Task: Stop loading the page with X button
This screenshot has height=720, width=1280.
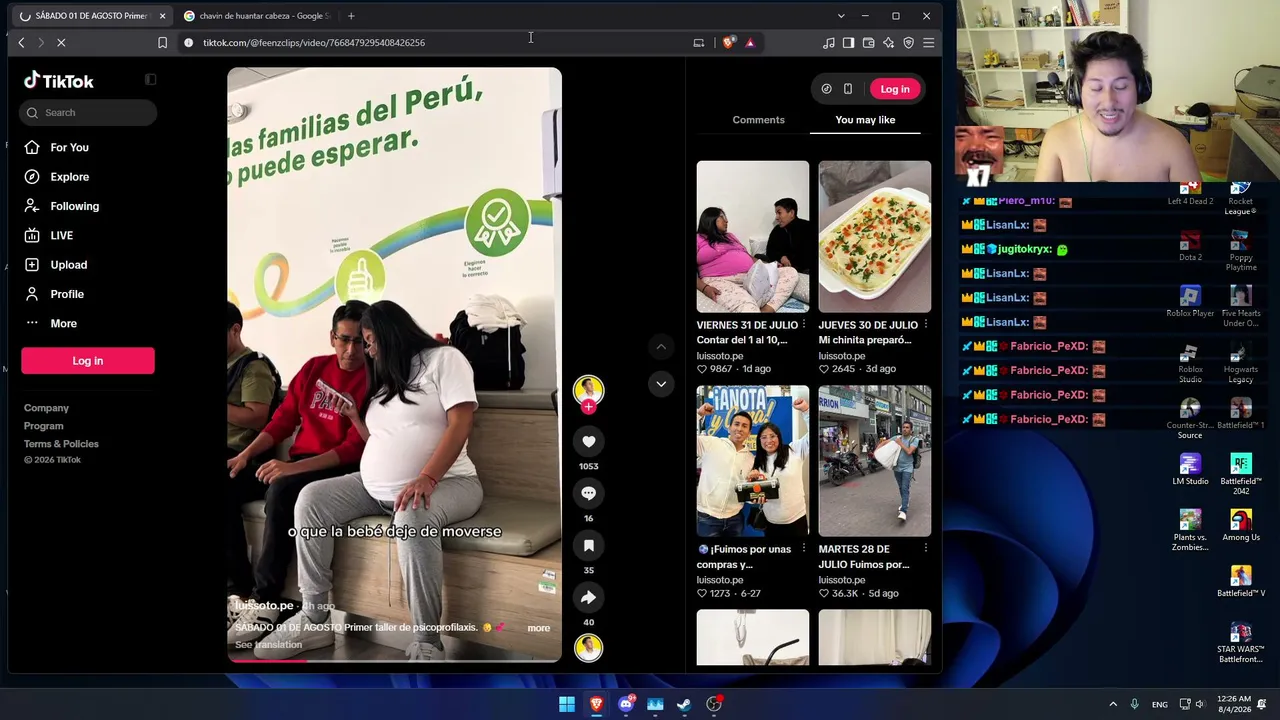Action: pyautogui.click(x=61, y=42)
